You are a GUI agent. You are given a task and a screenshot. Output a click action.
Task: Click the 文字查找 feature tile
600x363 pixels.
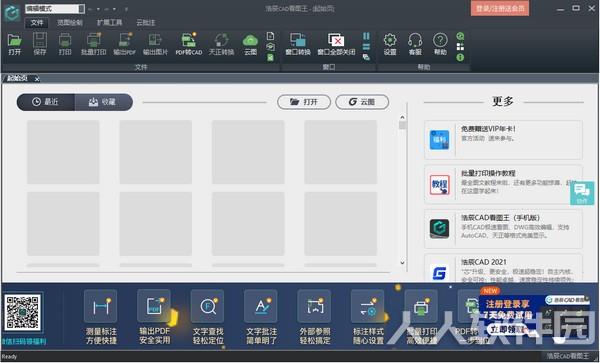[x=208, y=317]
